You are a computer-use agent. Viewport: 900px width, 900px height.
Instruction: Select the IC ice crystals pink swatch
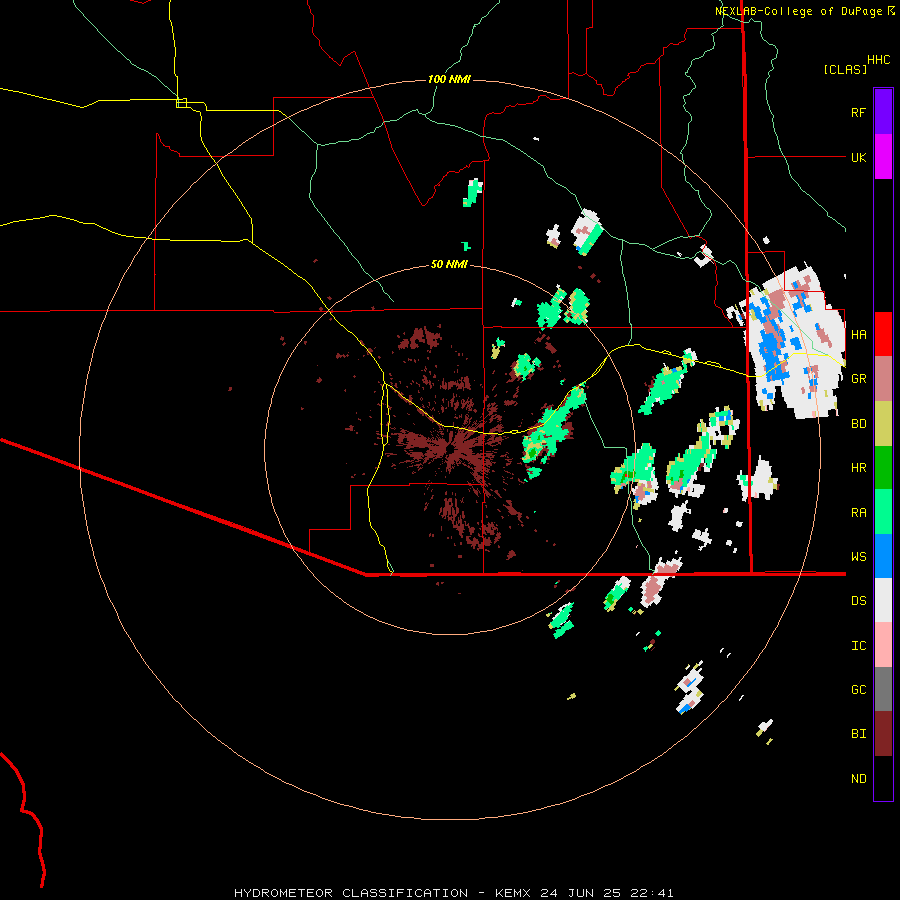883,645
